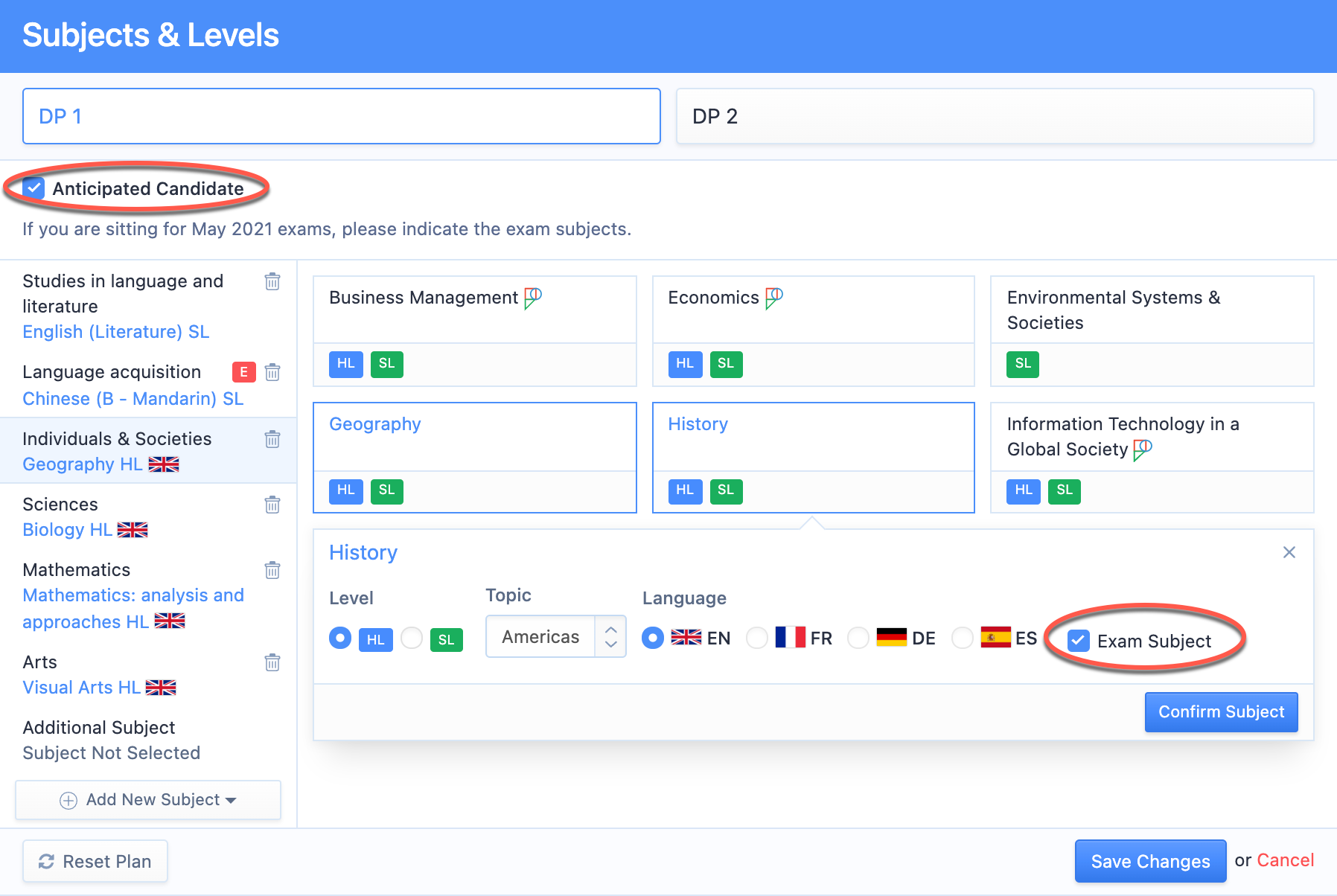
Task: Open the Americas topic dropdown
Action: (555, 637)
